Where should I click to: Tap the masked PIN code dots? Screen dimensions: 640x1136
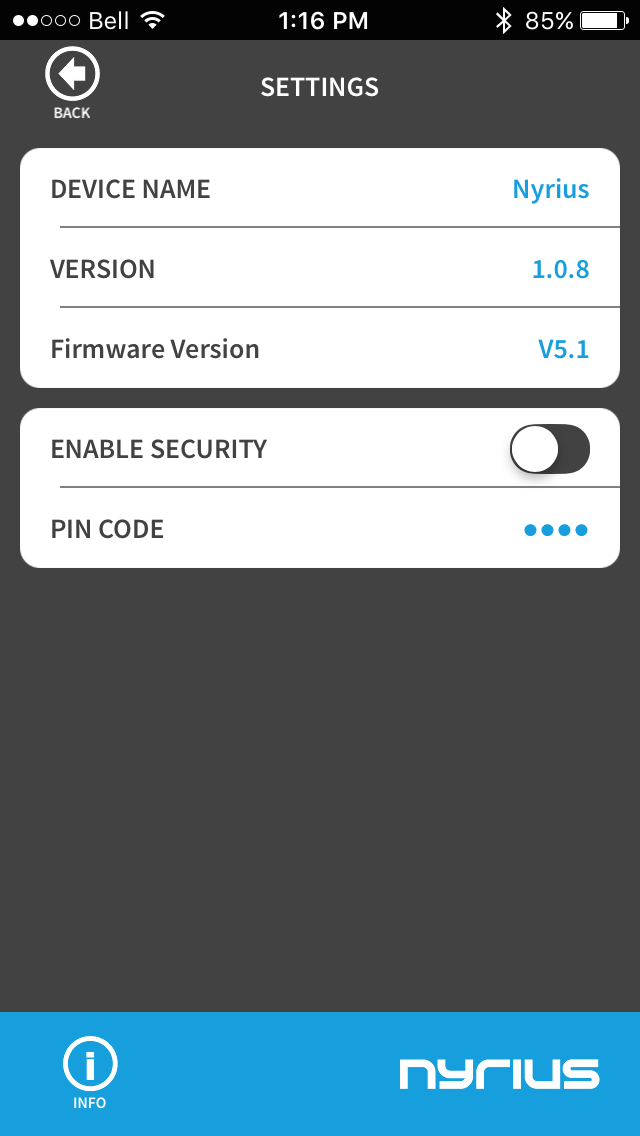tap(556, 529)
